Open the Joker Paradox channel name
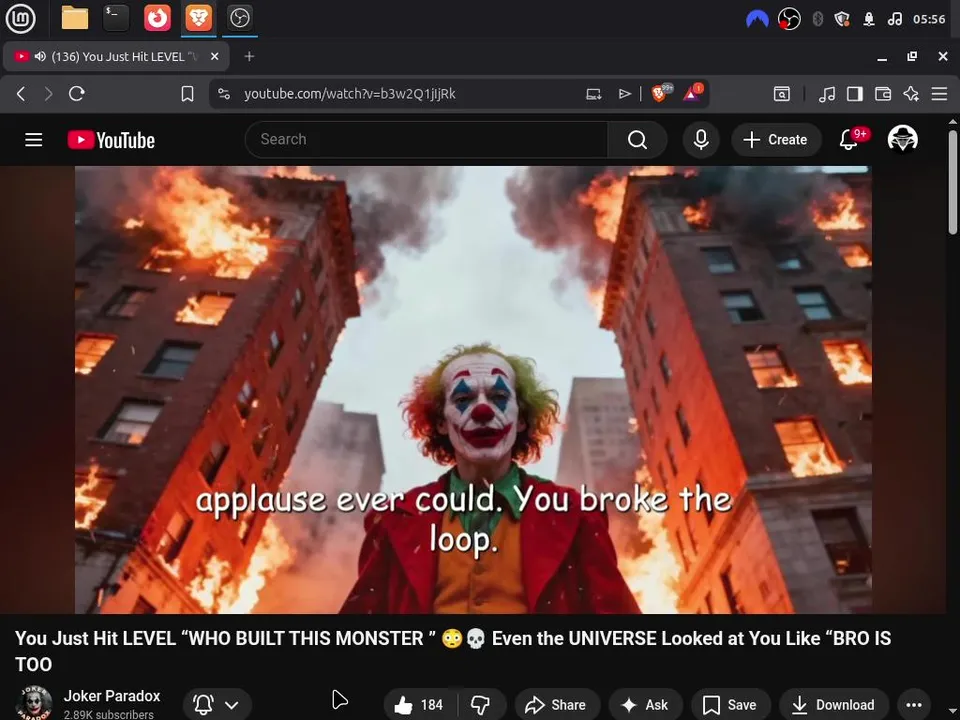The height and width of the screenshot is (720, 960). [112, 696]
